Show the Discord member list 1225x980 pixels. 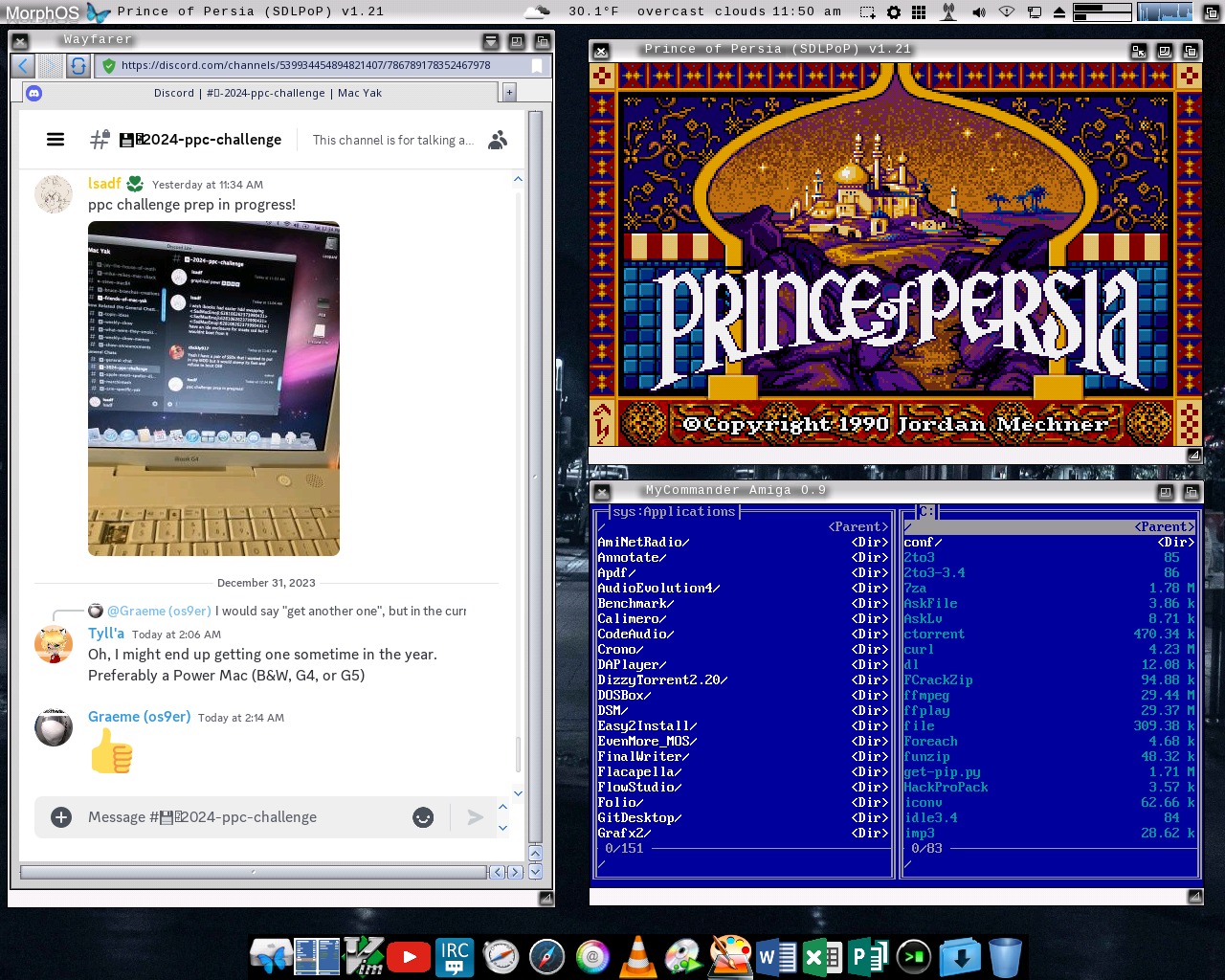pyautogui.click(x=498, y=140)
